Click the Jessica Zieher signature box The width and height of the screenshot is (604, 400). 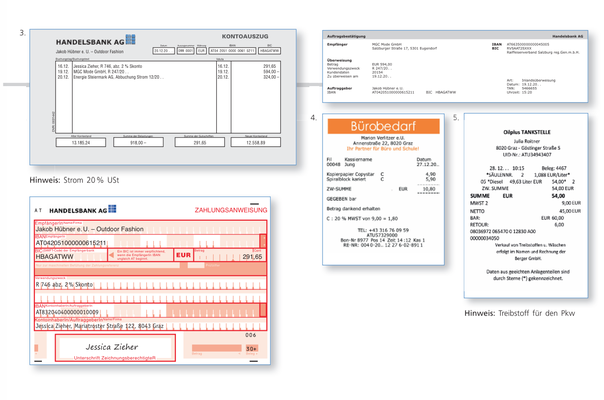(115, 348)
